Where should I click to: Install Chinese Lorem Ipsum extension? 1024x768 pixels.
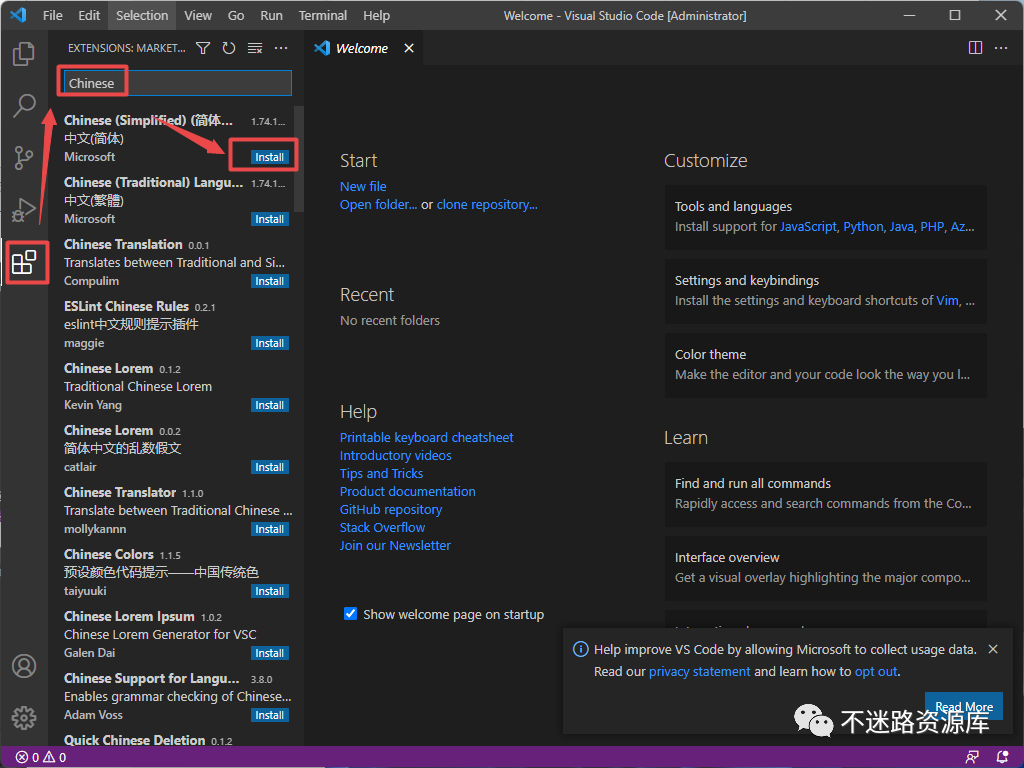pos(270,654)
